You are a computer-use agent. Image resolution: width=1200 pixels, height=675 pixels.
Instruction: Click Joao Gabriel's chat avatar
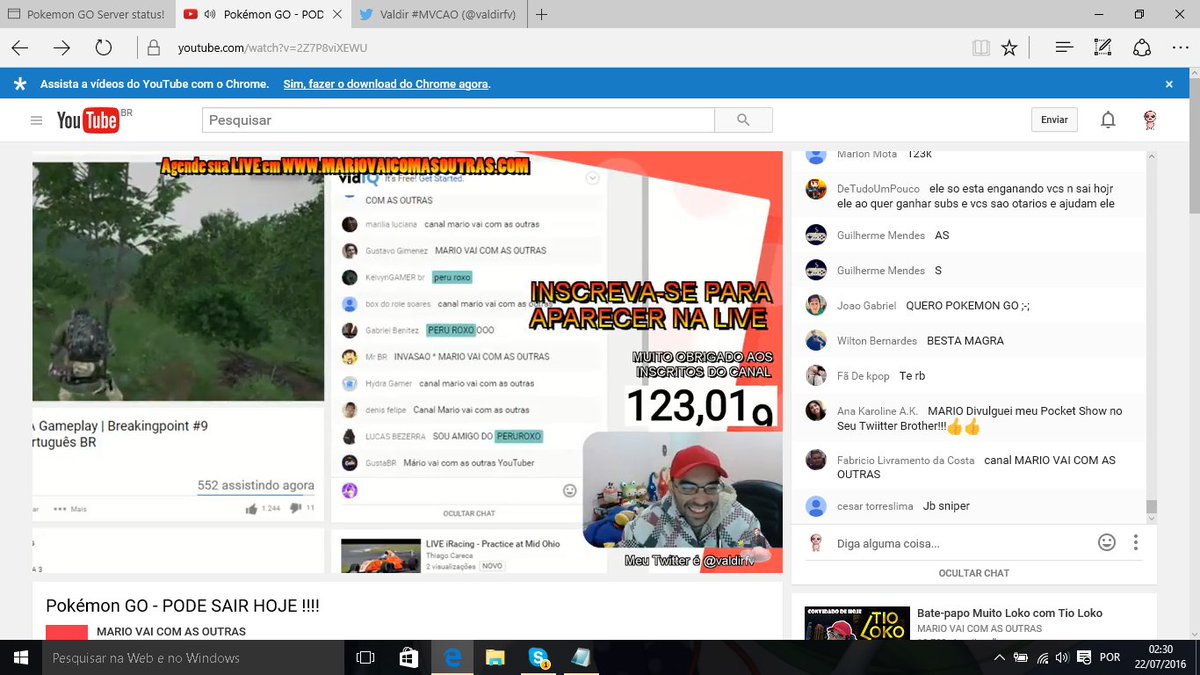click(x=816, y=305)
